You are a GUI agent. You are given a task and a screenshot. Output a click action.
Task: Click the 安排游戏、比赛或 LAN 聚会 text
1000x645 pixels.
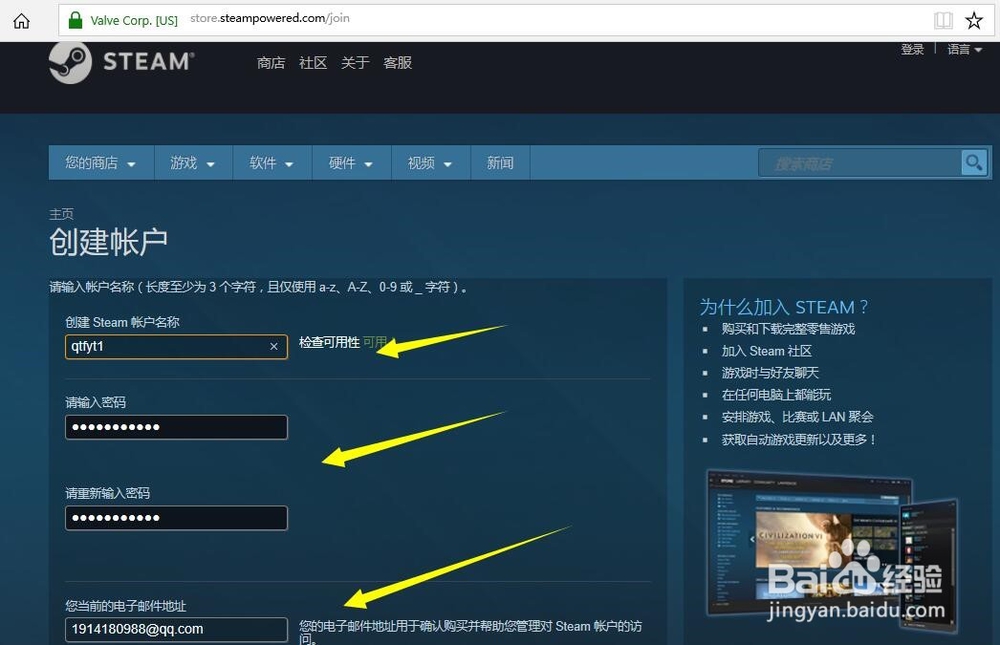(797, 417)
